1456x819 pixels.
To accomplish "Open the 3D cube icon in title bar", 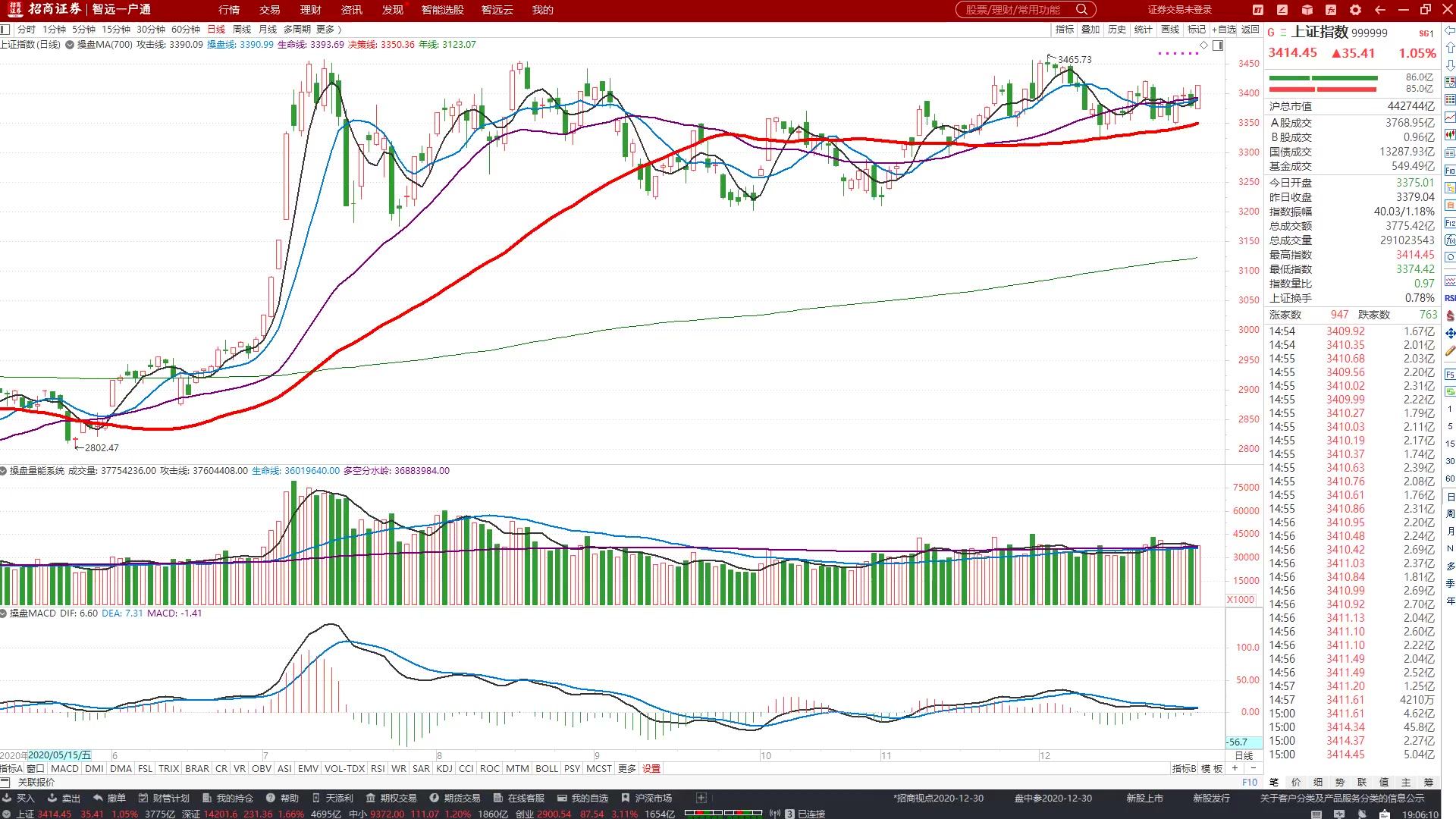I will click(x=1307, y=10).
